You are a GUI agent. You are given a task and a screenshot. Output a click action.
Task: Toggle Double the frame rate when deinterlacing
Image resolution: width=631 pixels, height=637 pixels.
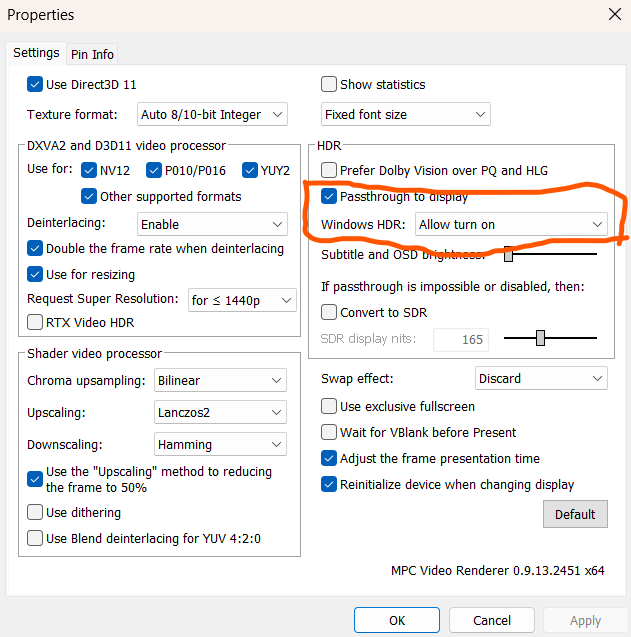(x=35, y=249)
